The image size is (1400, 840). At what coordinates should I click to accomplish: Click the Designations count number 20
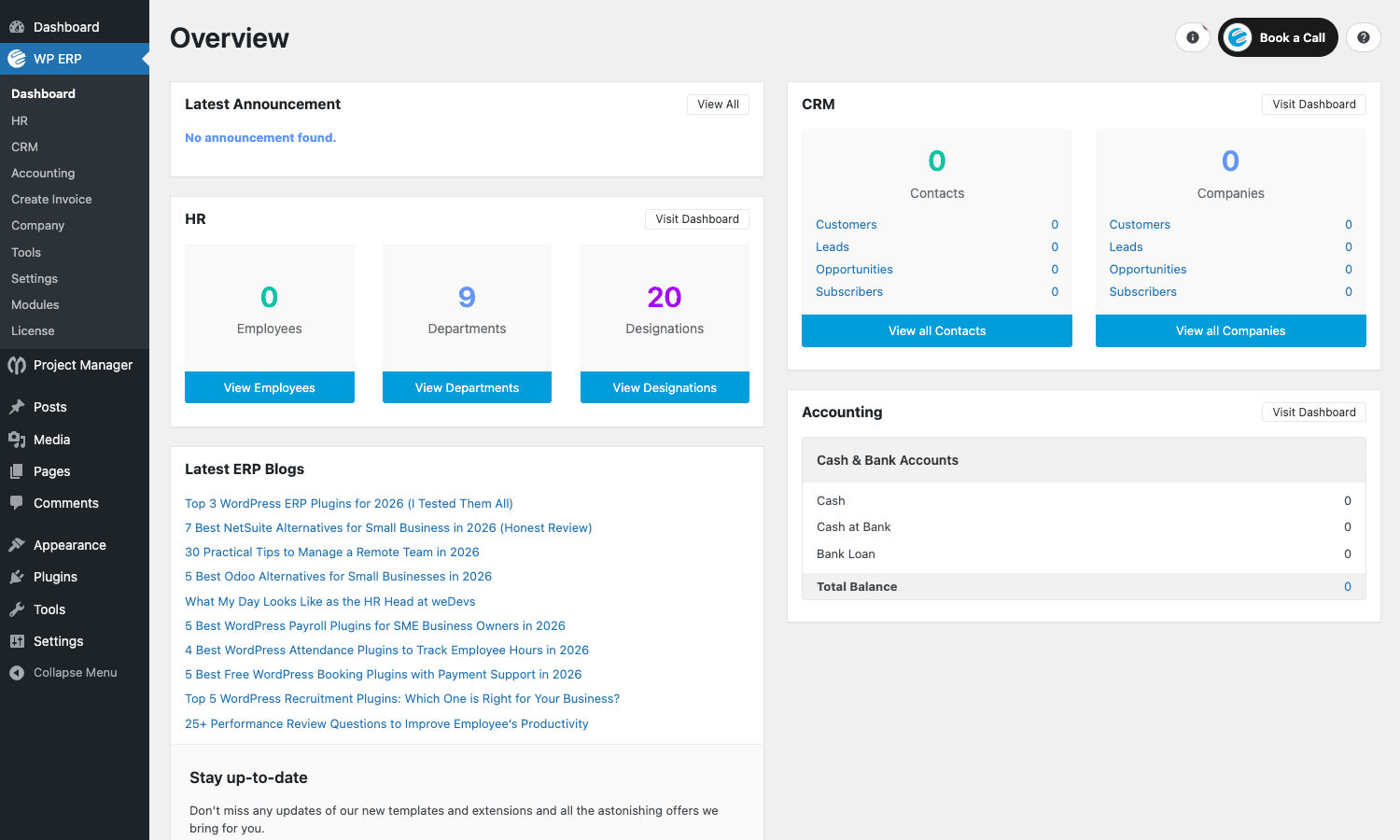tap(665, 297)
